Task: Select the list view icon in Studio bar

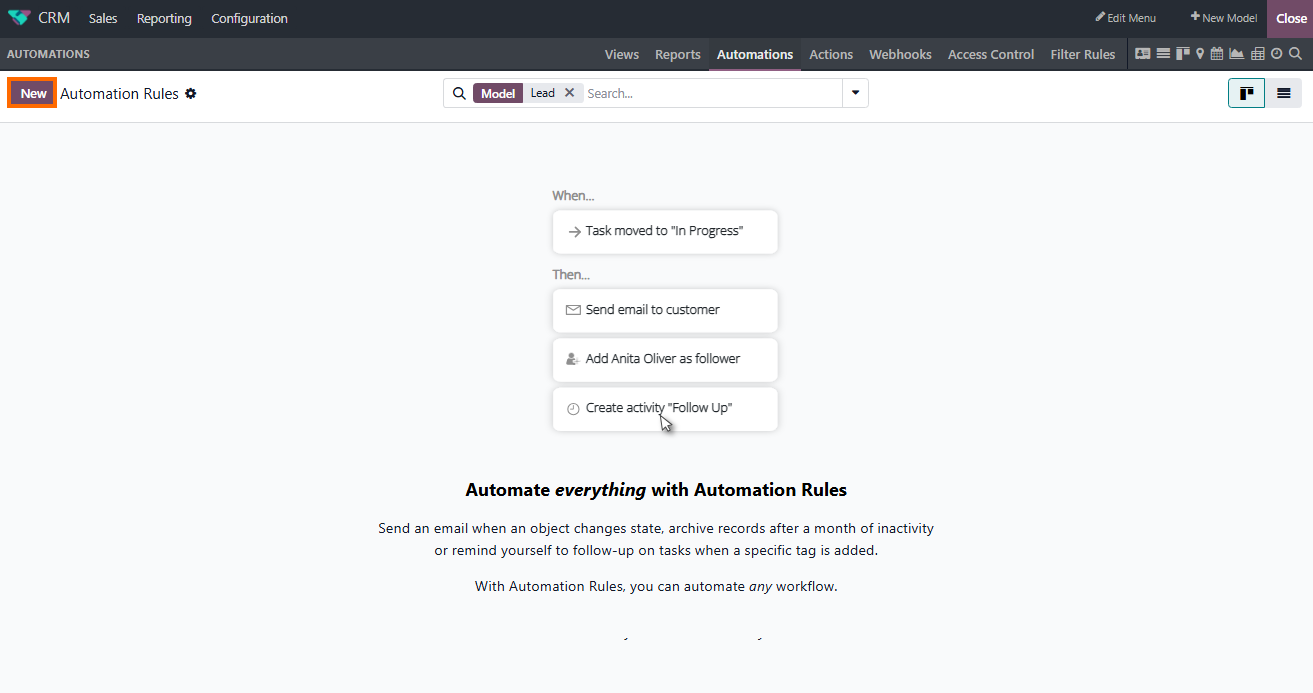Action: click(1163, 53)
